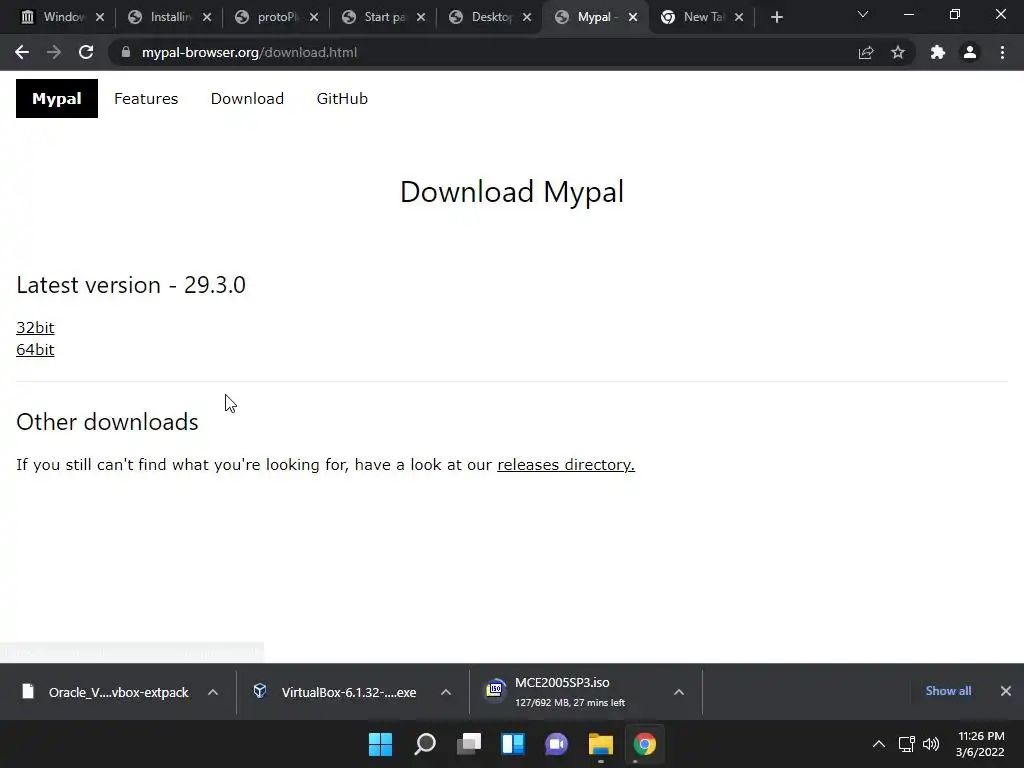Close the Start page tab

(421, 18)
